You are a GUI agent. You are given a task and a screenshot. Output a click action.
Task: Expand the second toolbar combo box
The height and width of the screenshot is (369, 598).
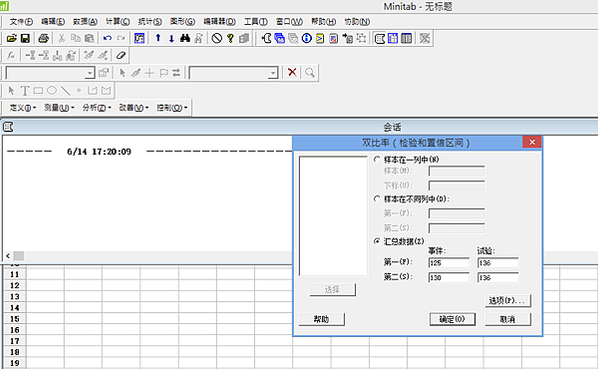273,72
